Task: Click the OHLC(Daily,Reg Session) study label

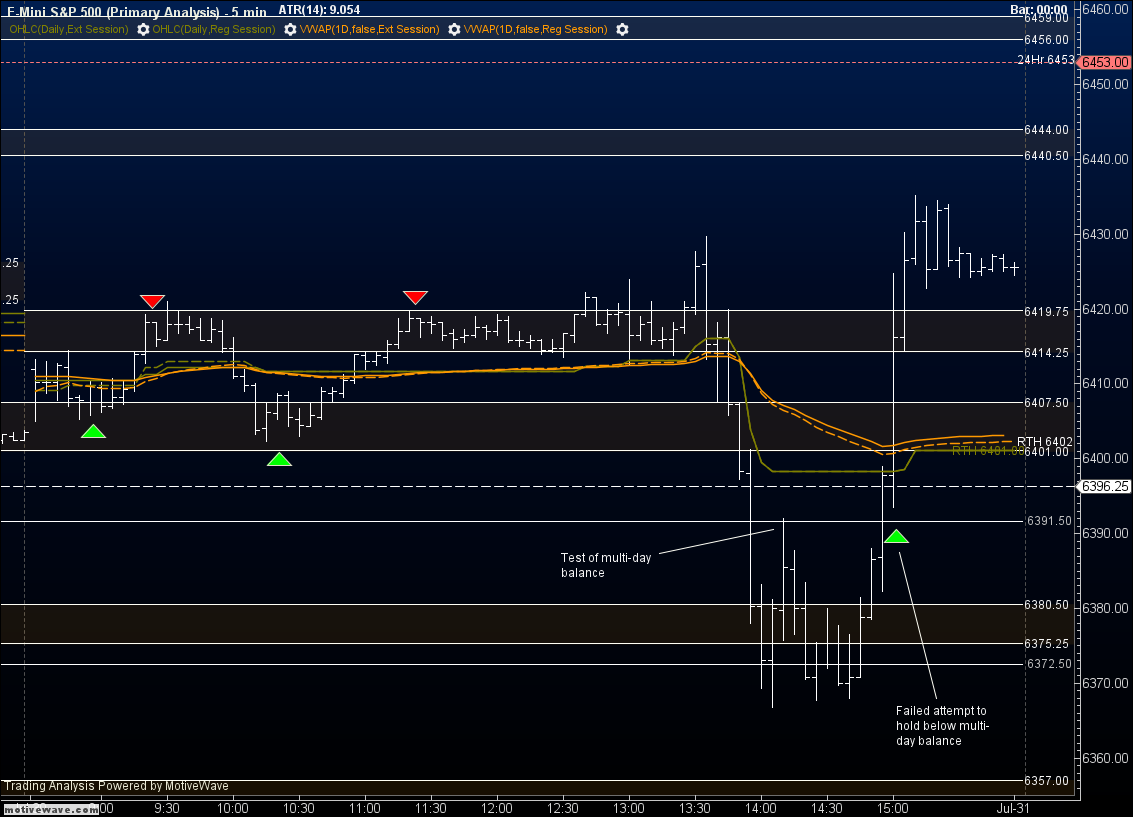Action: pyautogui.click(x=214, y=30)
